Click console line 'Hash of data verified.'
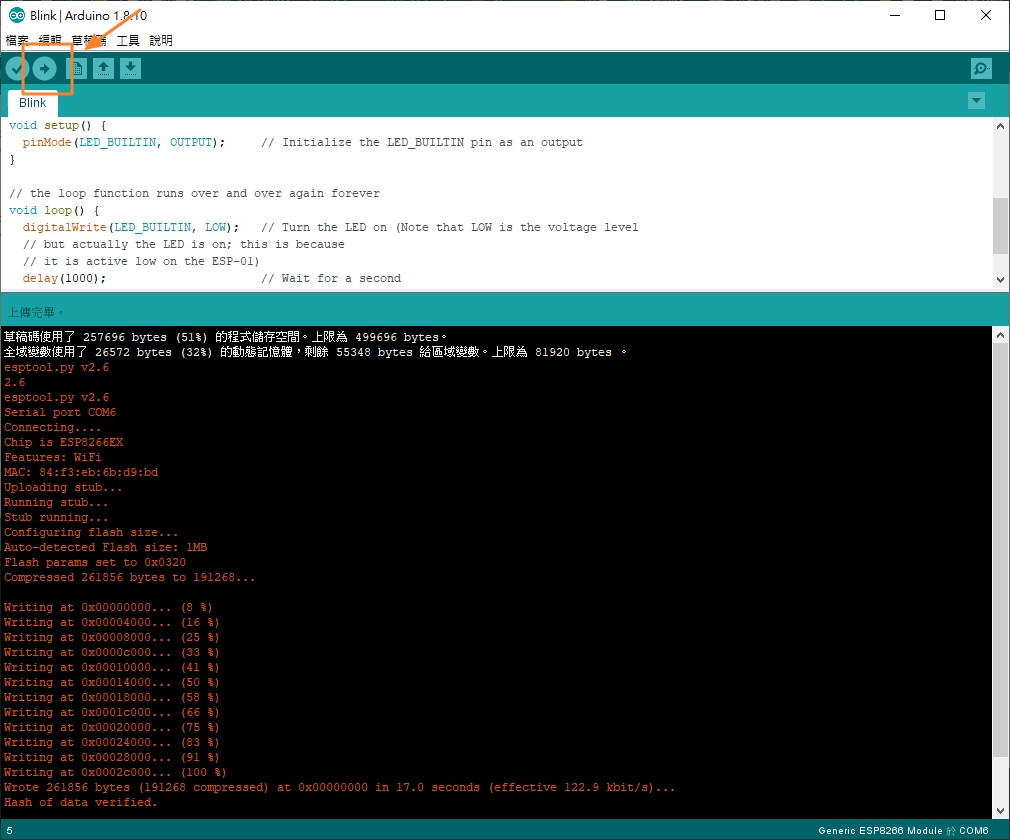This screenshot has width=1010, height=840. click(81, 803)
